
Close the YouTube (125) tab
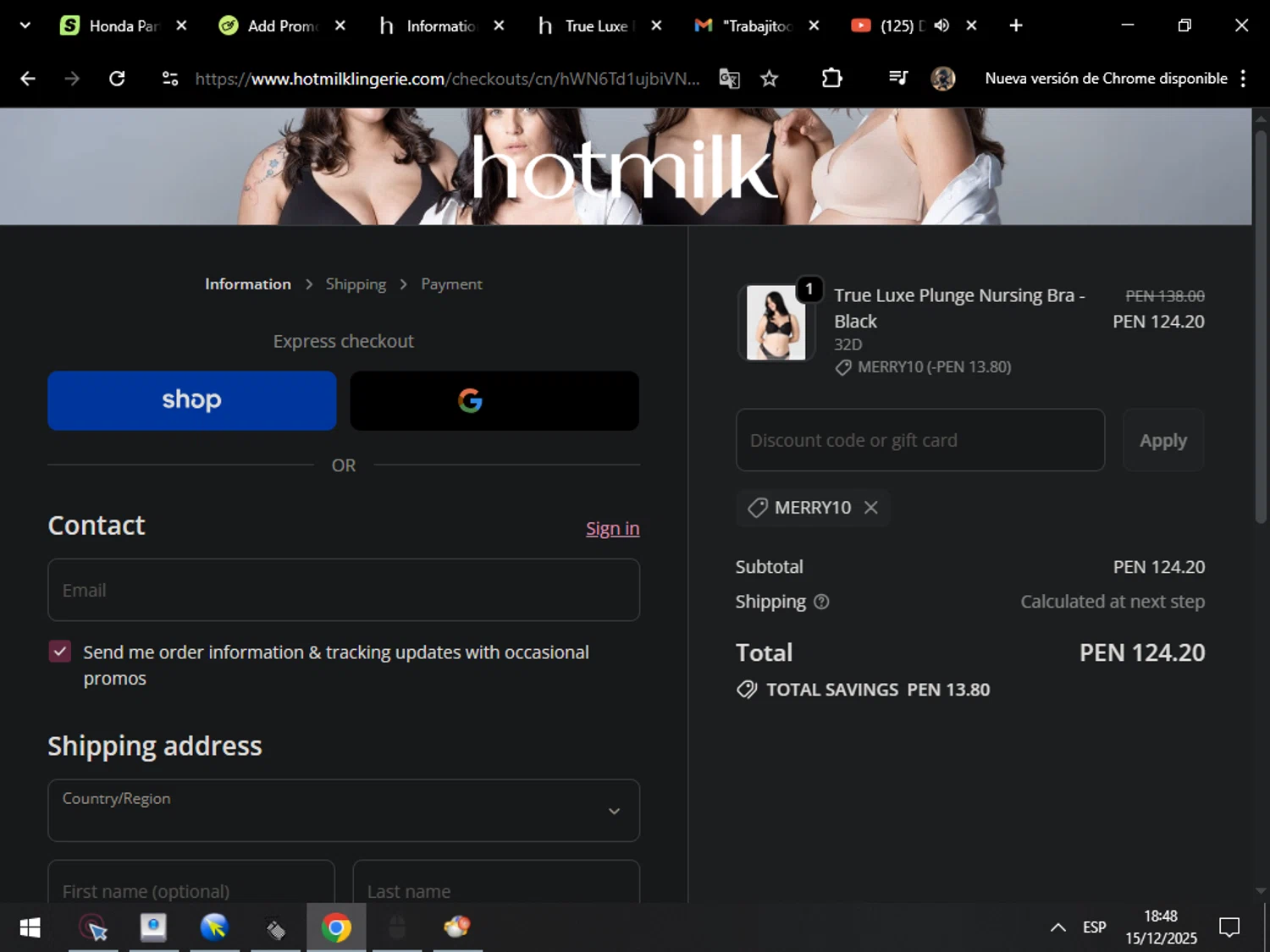point(971,25)
